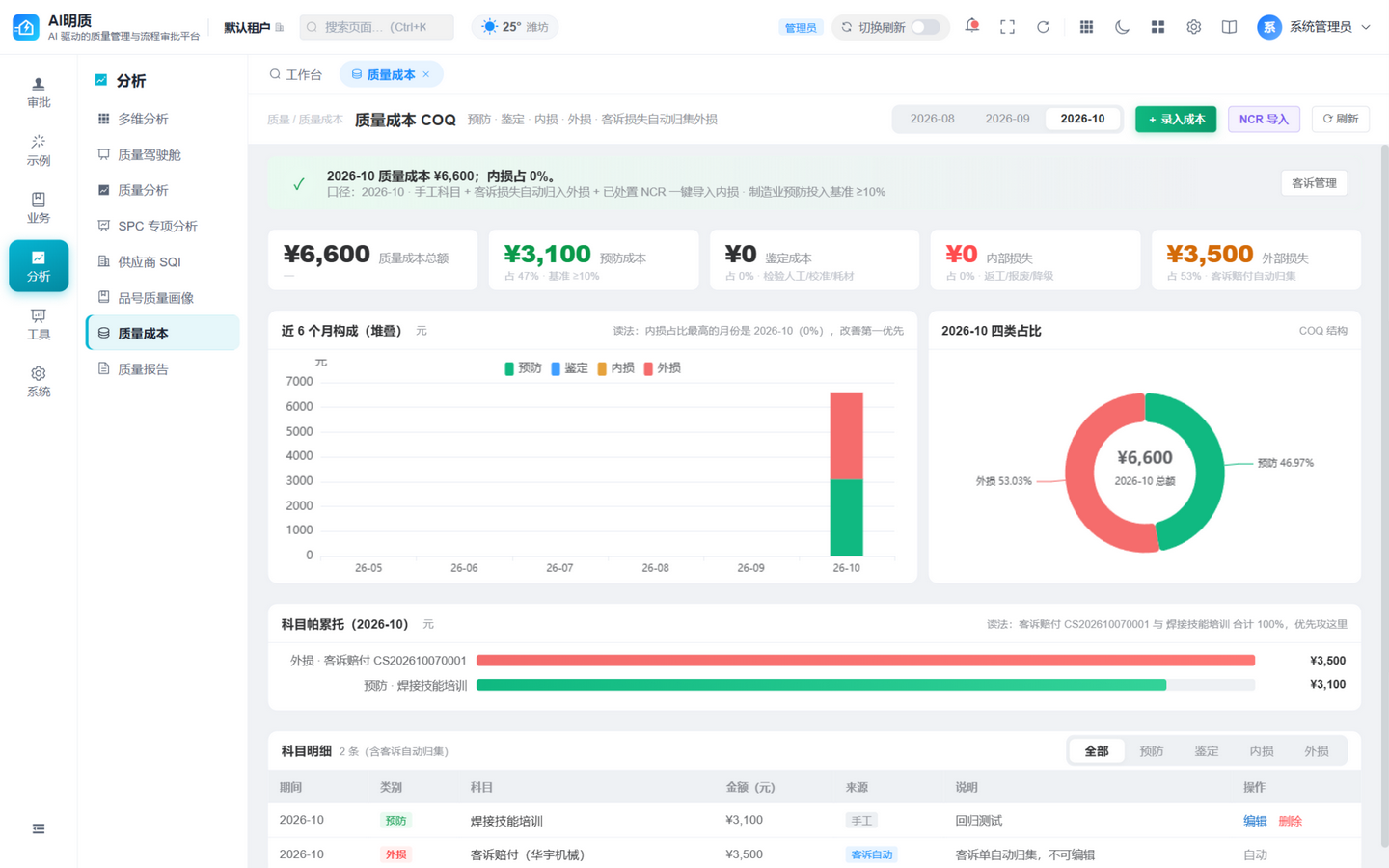Viewport: 1389px width, 868px height.
Task: Open the layout panel icon beside the gear
Action: 1229,27
